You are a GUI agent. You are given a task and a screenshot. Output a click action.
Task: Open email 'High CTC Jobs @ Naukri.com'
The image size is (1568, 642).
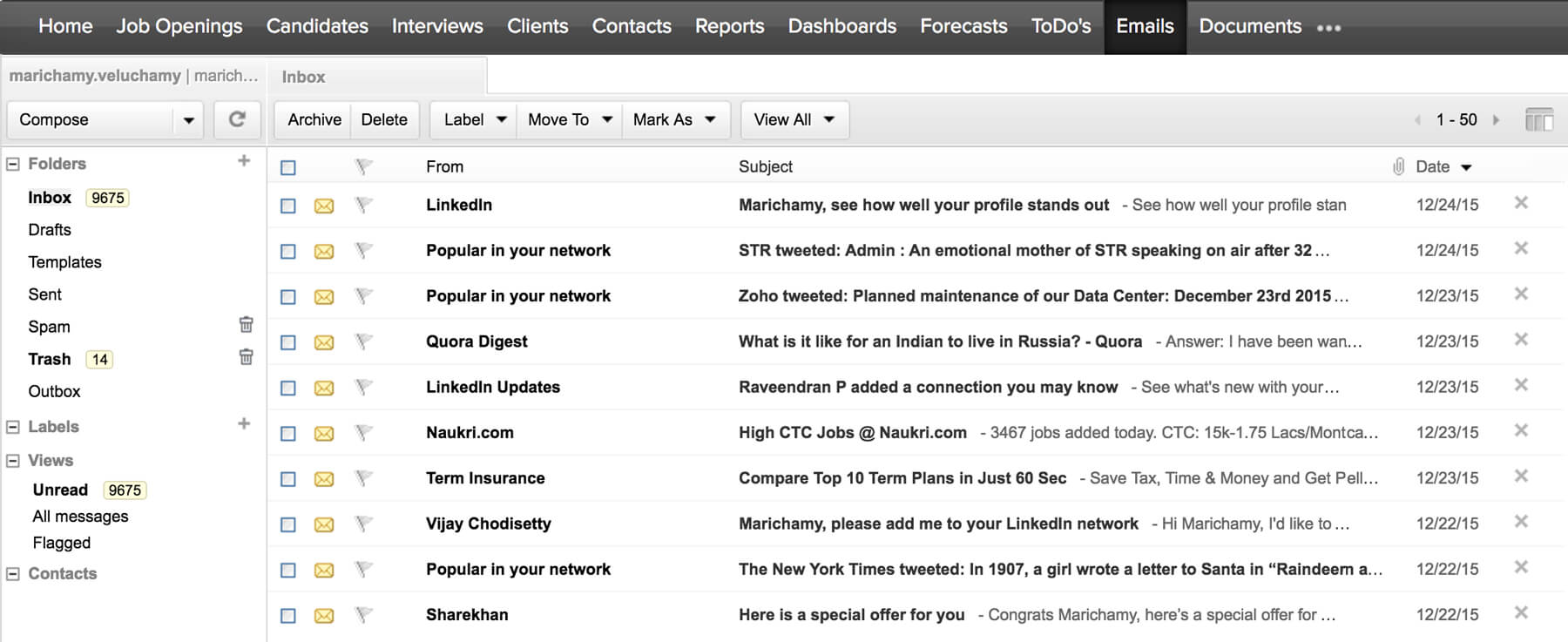(853, 433)
